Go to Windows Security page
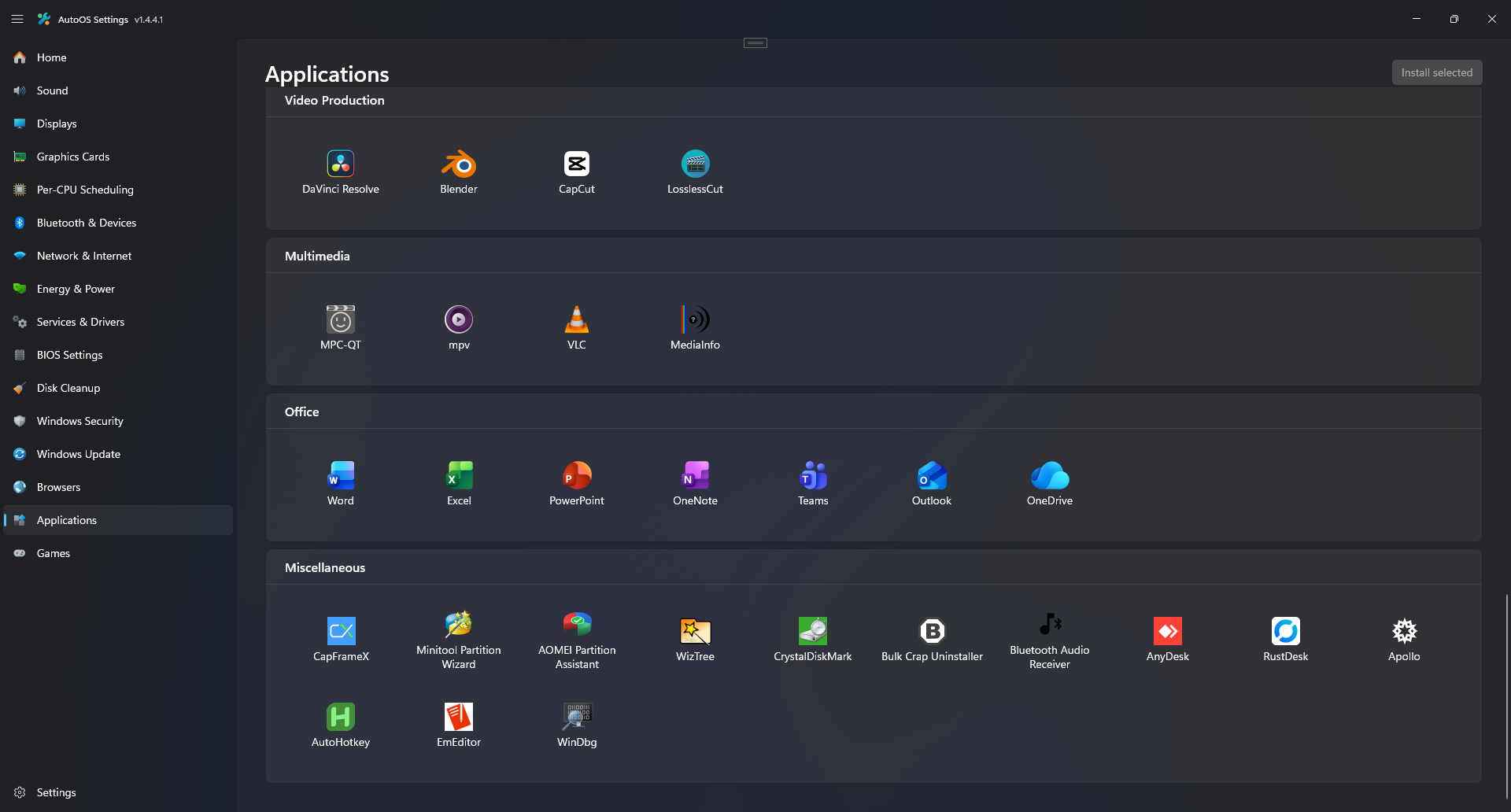Image resolution: width=1511 pixels, height=812 pixels. coord(118,421)
